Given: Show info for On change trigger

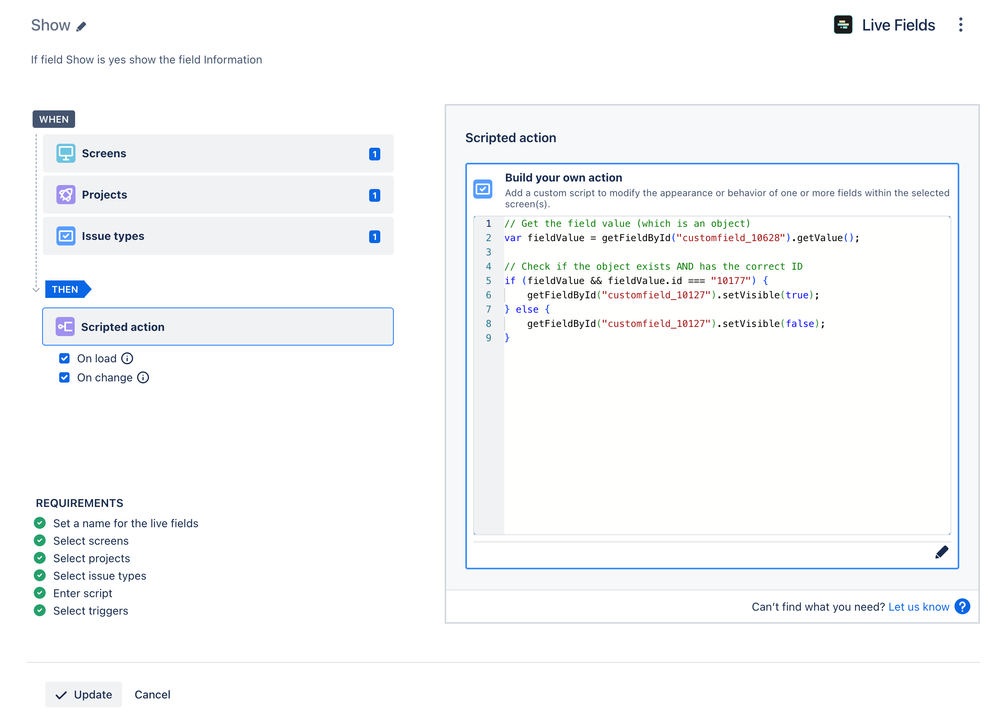Looking at the screenshot, I should 143,378.
